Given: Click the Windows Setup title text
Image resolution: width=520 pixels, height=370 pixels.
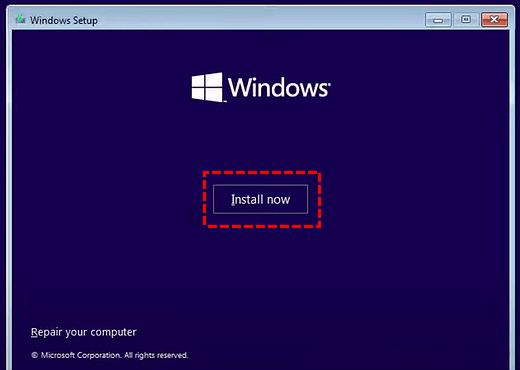Looking at the screenshot, I should click(64, 20).
